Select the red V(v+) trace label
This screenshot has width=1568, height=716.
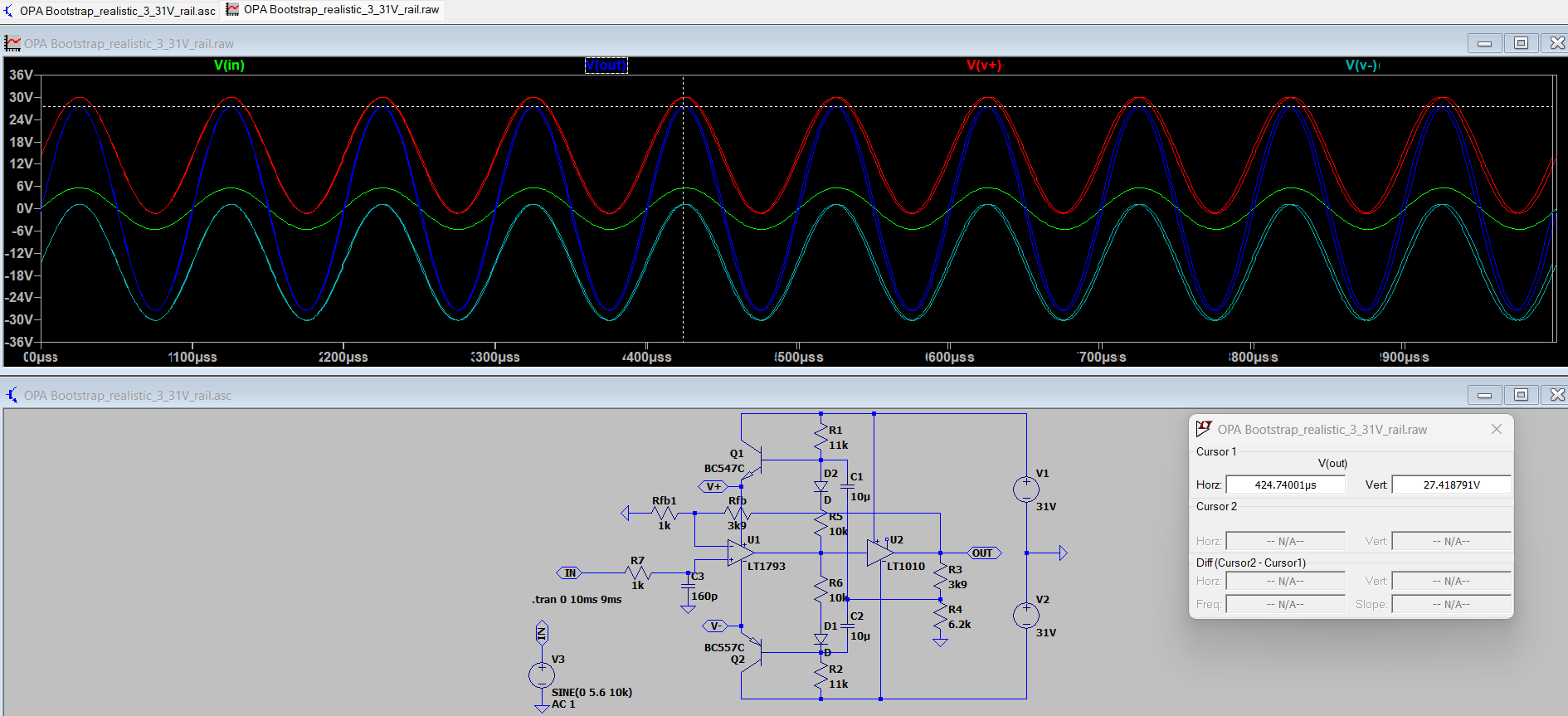984,65
